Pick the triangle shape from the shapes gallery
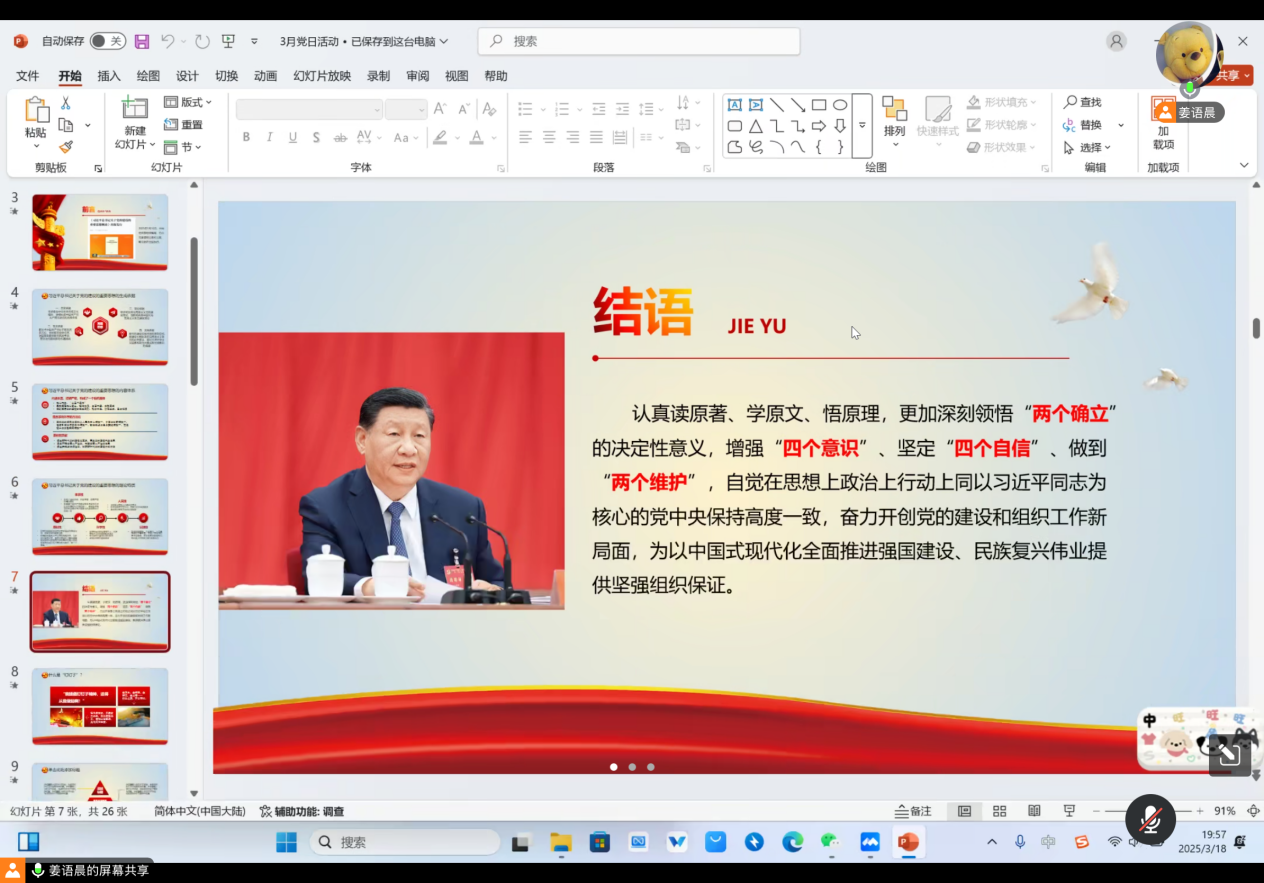This screenshot has height=883, width=1264. pos(756,126)
